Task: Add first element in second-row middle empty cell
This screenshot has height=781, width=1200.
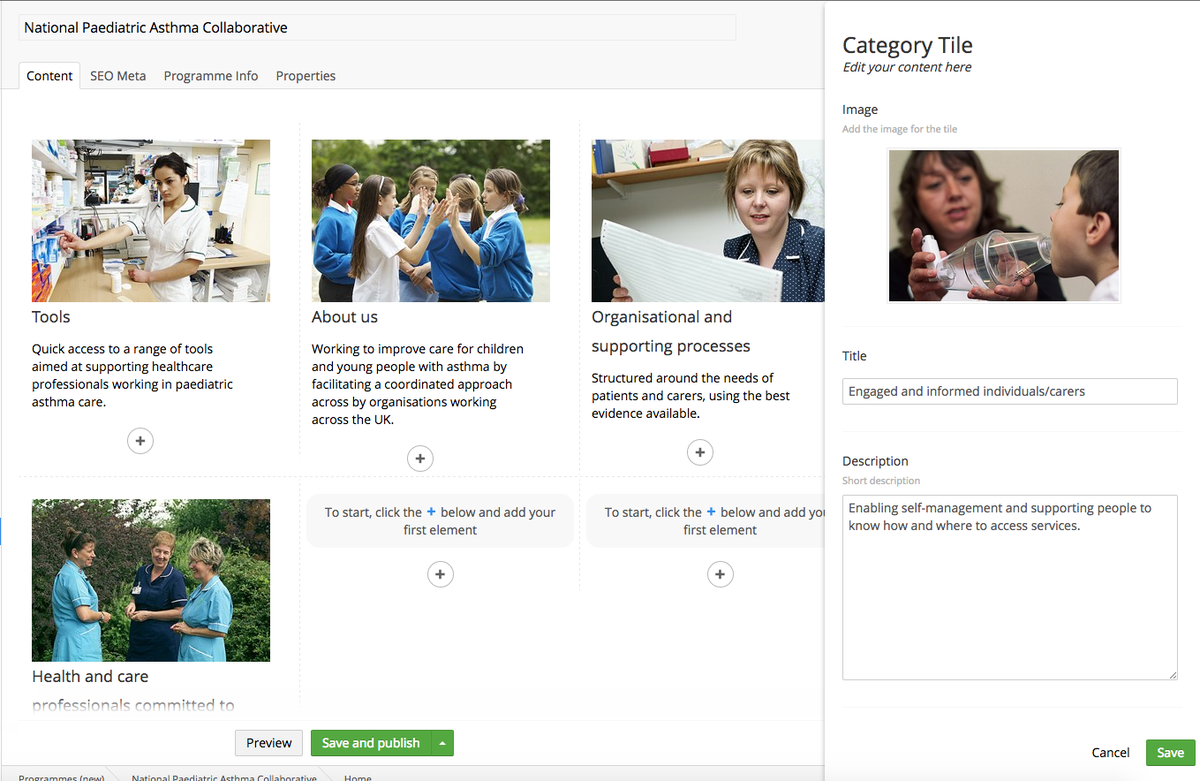Action: click(440, 574)
